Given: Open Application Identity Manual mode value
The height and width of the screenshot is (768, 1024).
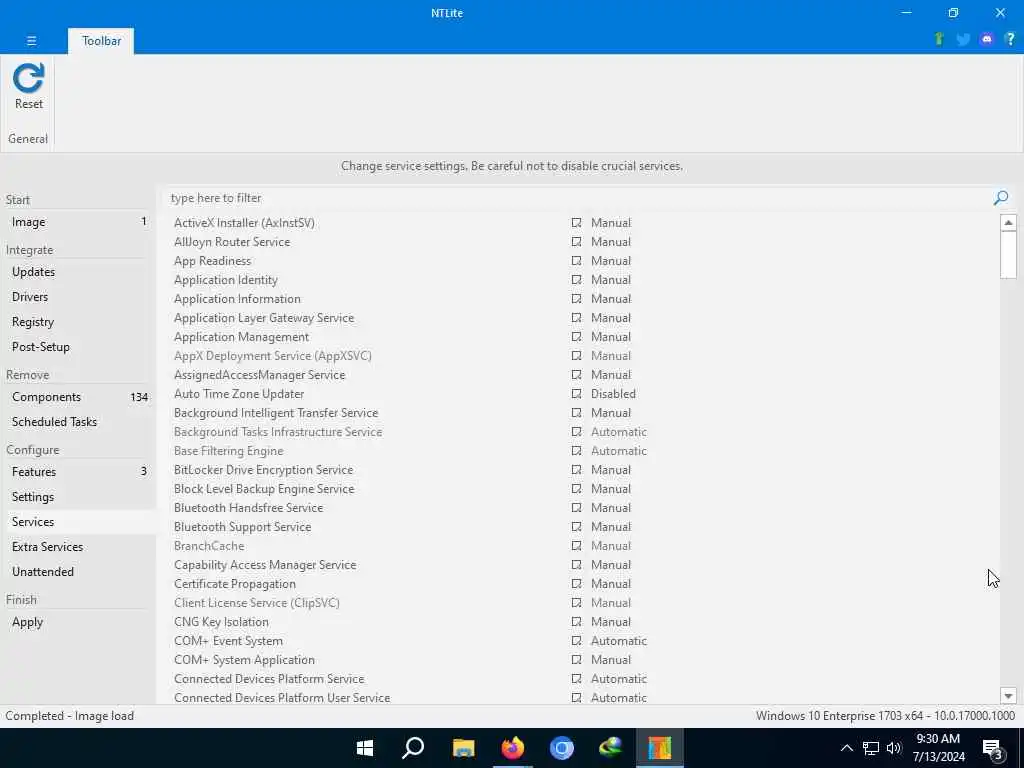Looking at the screenshot, I should pyautogui.click(x=611, y=280).
